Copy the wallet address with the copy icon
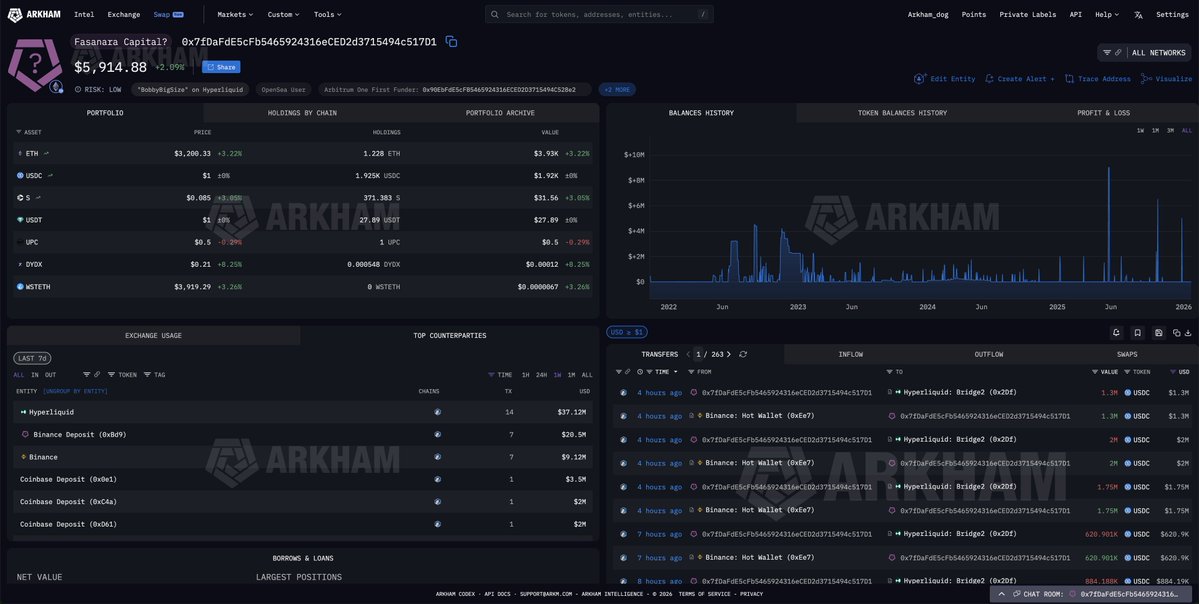This screenshot has height=604, width=1199. tap(451, 41)
